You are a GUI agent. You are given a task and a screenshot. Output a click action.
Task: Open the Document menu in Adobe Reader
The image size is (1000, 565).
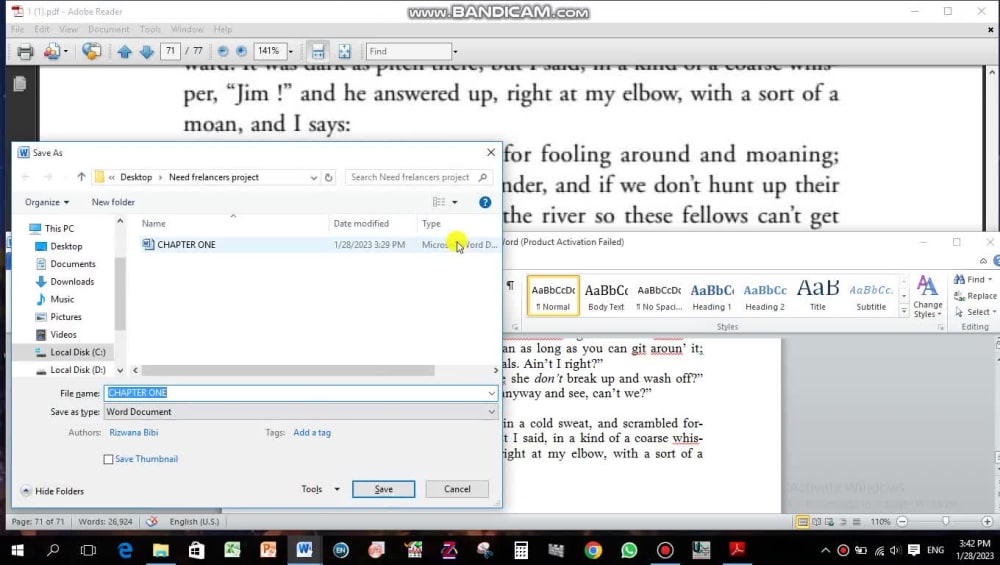point(108,29)
